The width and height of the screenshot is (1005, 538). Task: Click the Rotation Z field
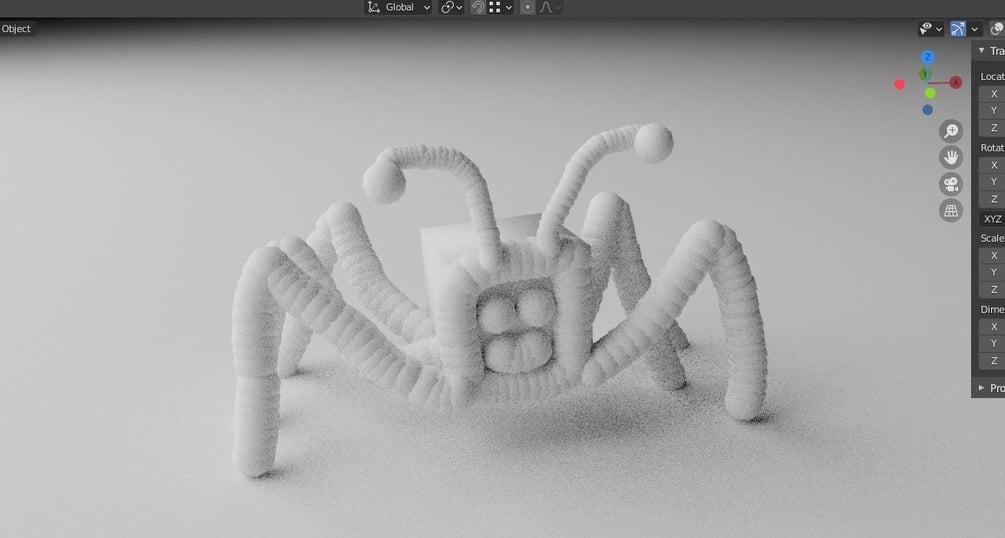[992, 199]
